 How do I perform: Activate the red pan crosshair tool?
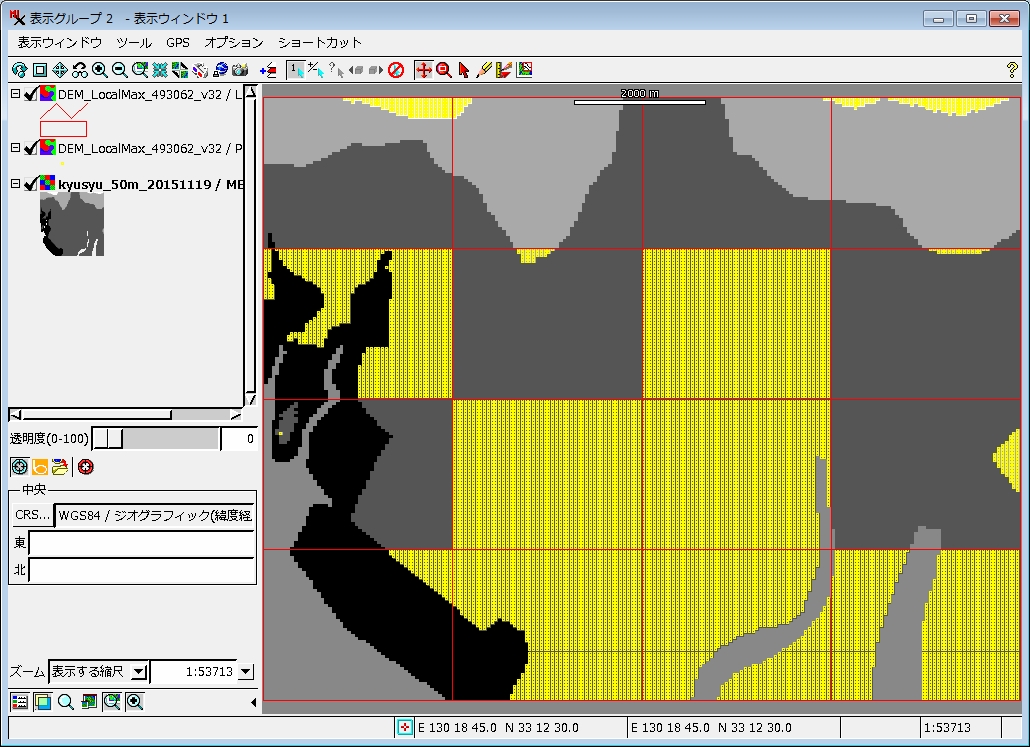tap(424, 70)
